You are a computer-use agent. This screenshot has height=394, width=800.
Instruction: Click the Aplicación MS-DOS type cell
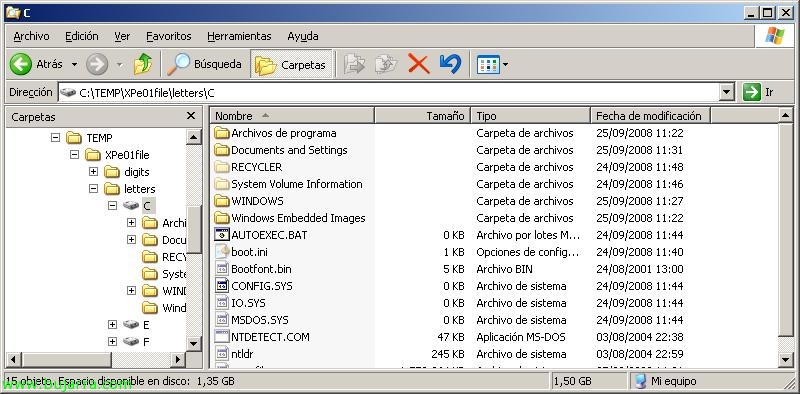pos(520,337)
